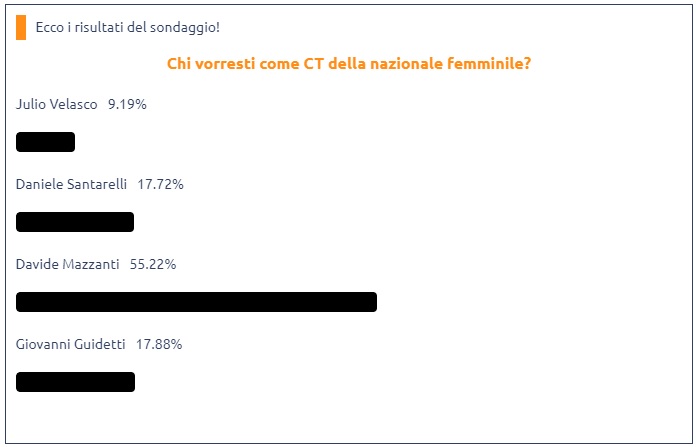This screenshot has width=697, height=447.
Task: Click Daniele Santarelli's black result bar
Action: [x=75, y=222]
